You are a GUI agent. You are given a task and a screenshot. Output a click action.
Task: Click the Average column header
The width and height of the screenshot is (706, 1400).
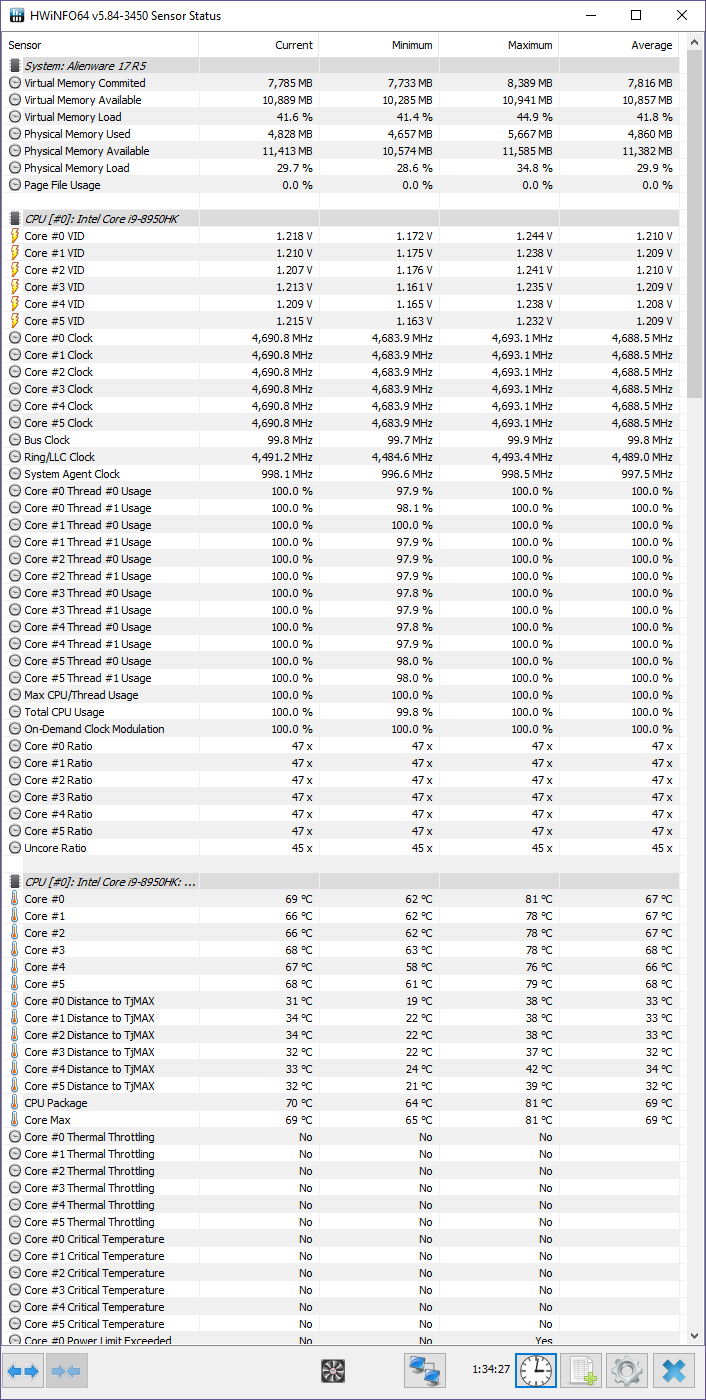click(x=618, y=45)
